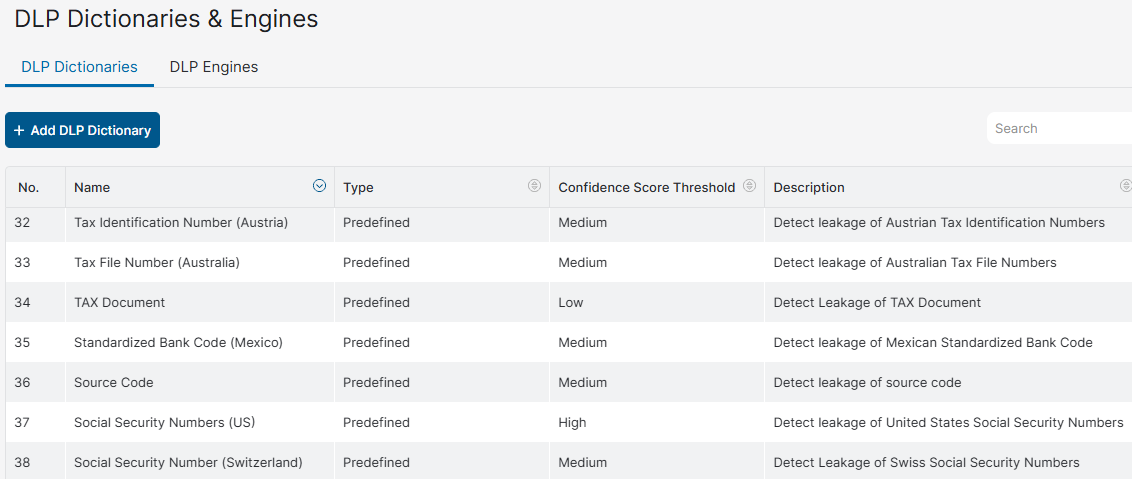
Task: Click the Description column header text
Action: tap(809, 187)
